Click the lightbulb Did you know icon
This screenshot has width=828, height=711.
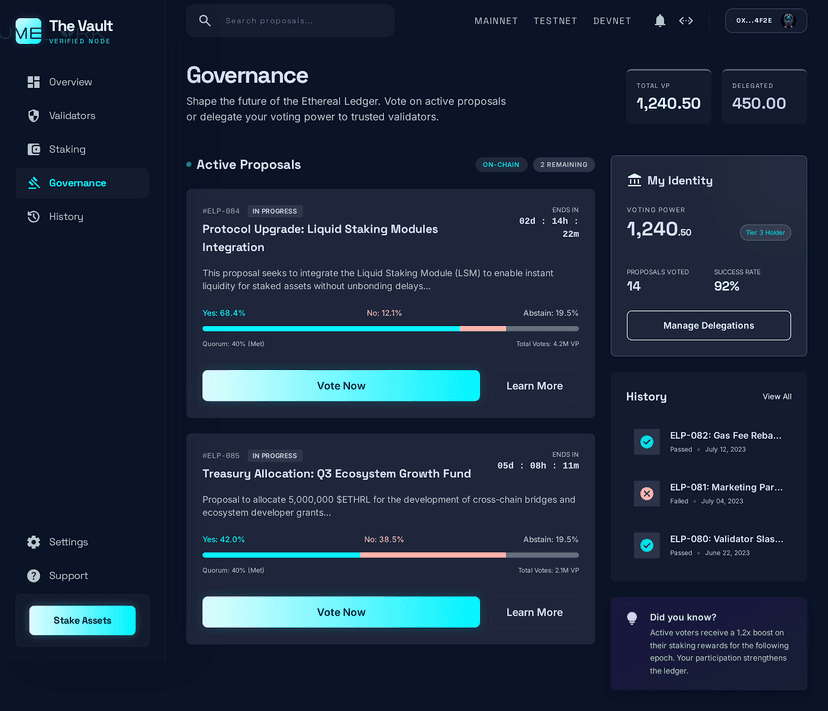pyautogui.click(x=632, y=619)
